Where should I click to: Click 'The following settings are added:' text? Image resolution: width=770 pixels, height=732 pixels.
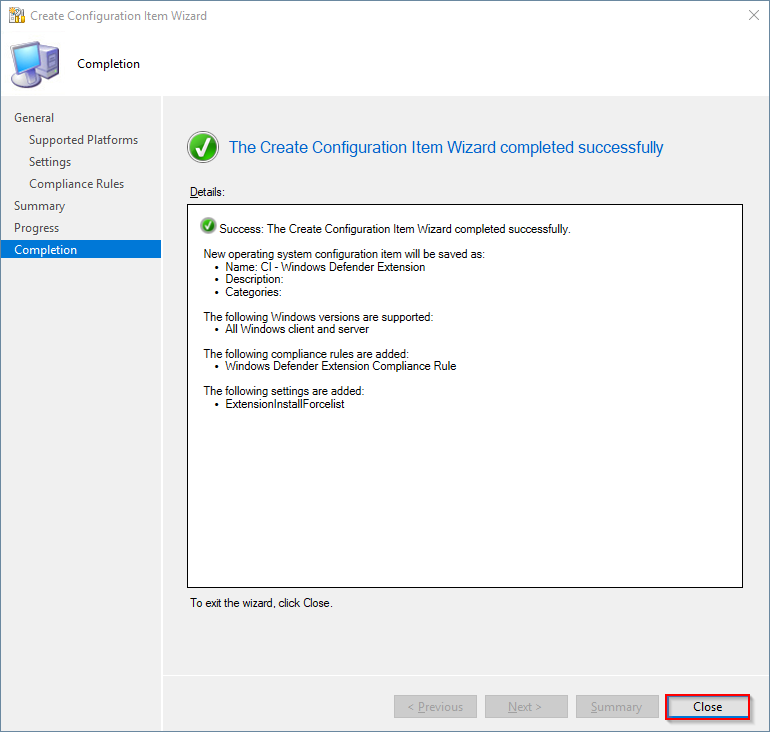point(284,391)
